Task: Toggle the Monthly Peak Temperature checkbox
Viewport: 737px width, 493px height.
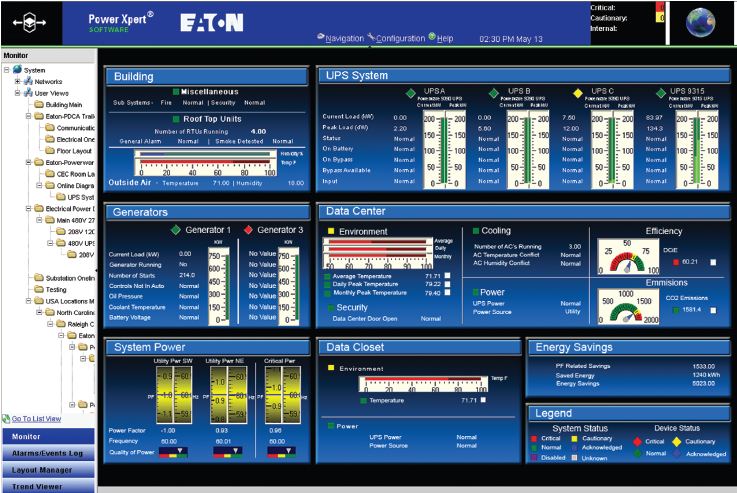Action: tap(447, 292)
